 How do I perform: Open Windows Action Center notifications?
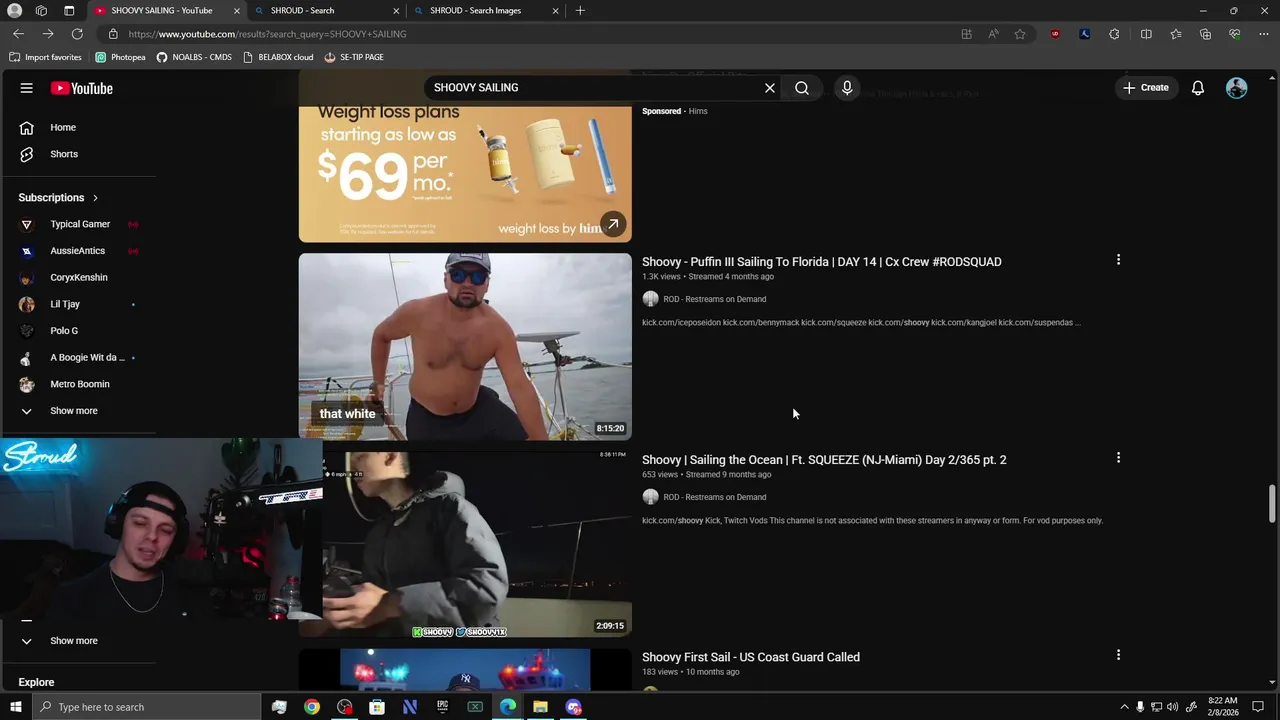pos(1258,707)
